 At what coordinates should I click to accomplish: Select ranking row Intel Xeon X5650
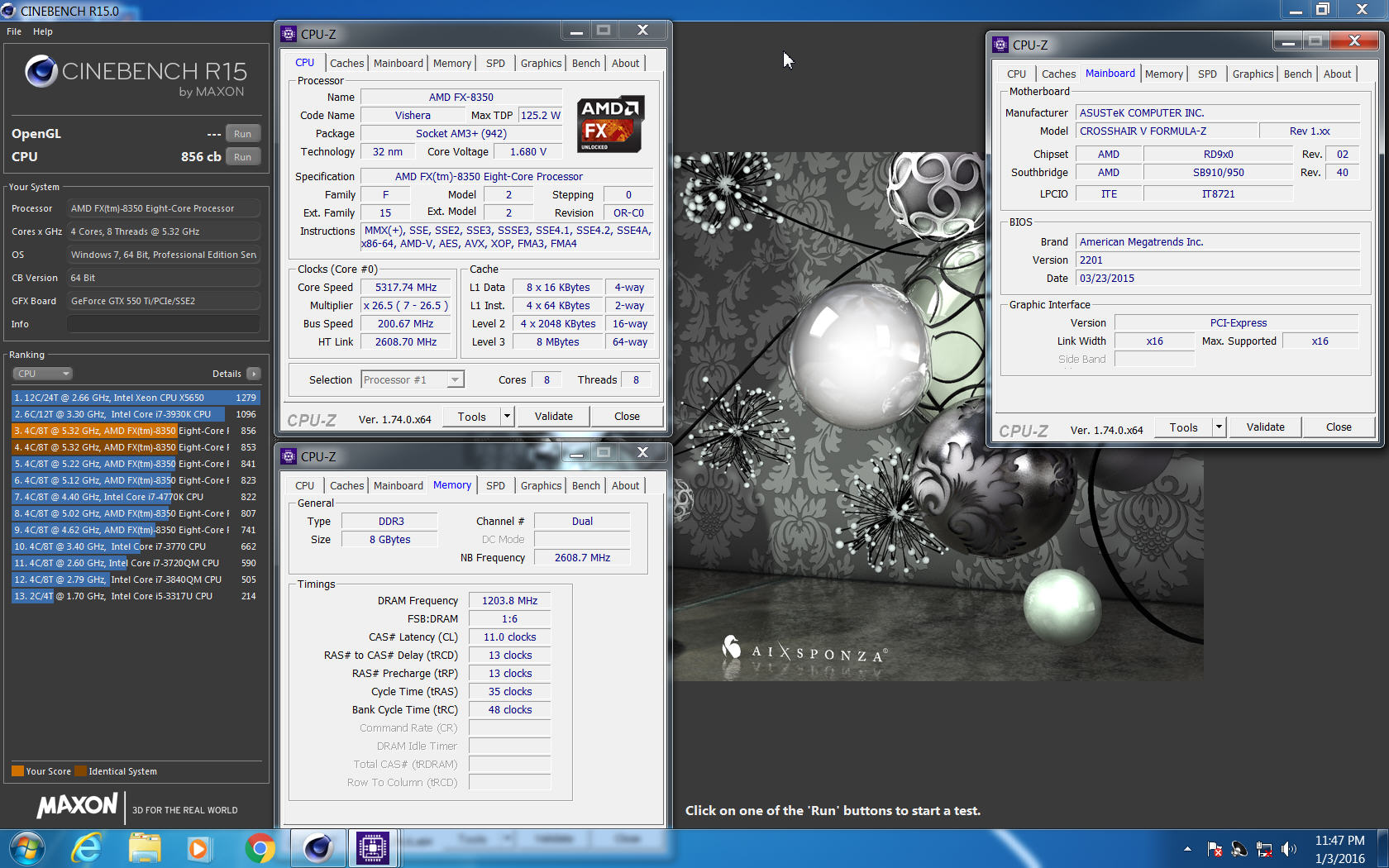pyautogui.click(x=135, y=398)
